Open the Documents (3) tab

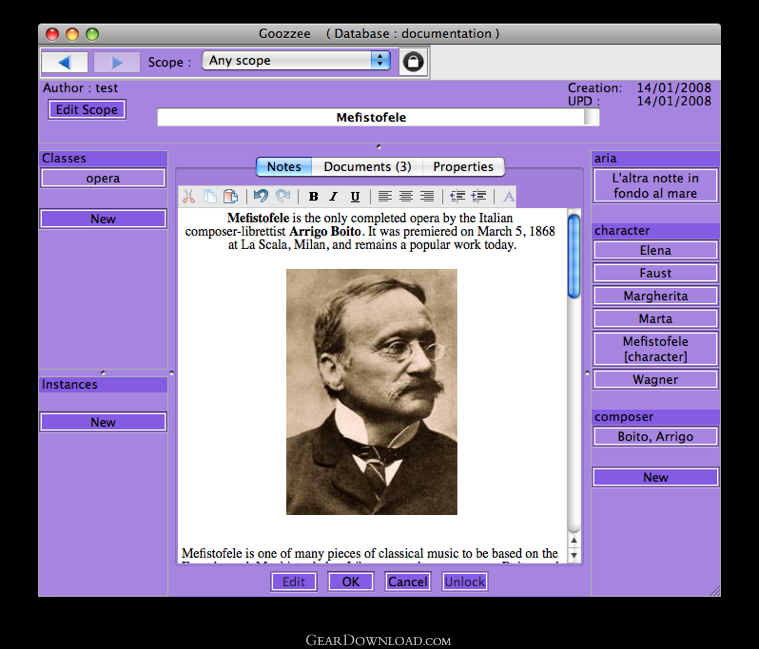pos(367,166)
